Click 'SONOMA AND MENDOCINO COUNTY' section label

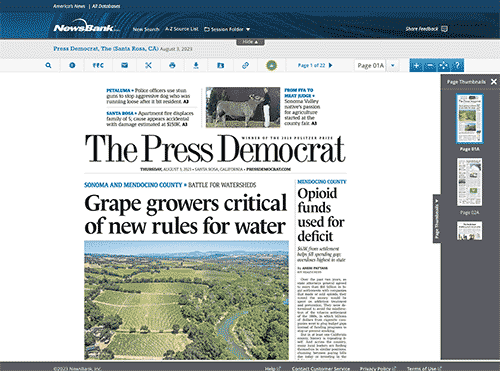(133, 185)
